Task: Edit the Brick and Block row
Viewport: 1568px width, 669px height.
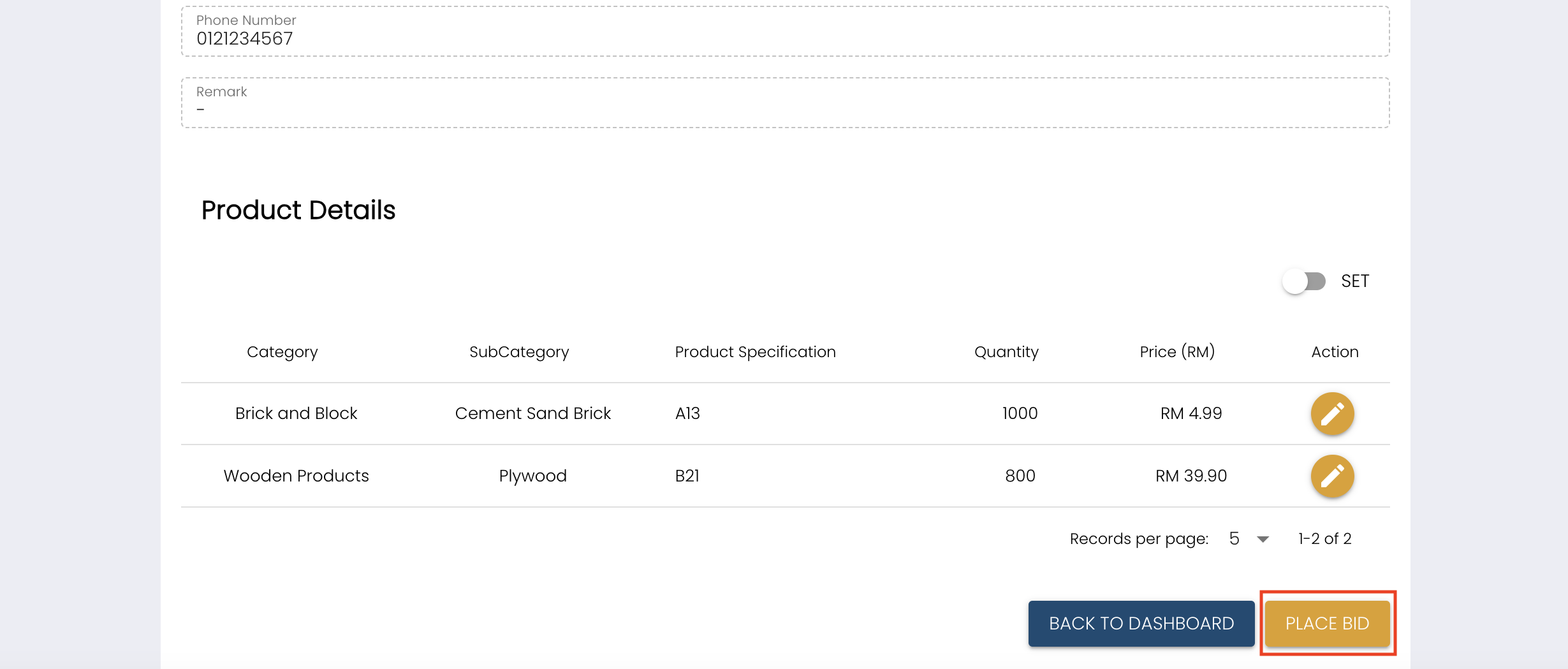Action: [1332, 414]
